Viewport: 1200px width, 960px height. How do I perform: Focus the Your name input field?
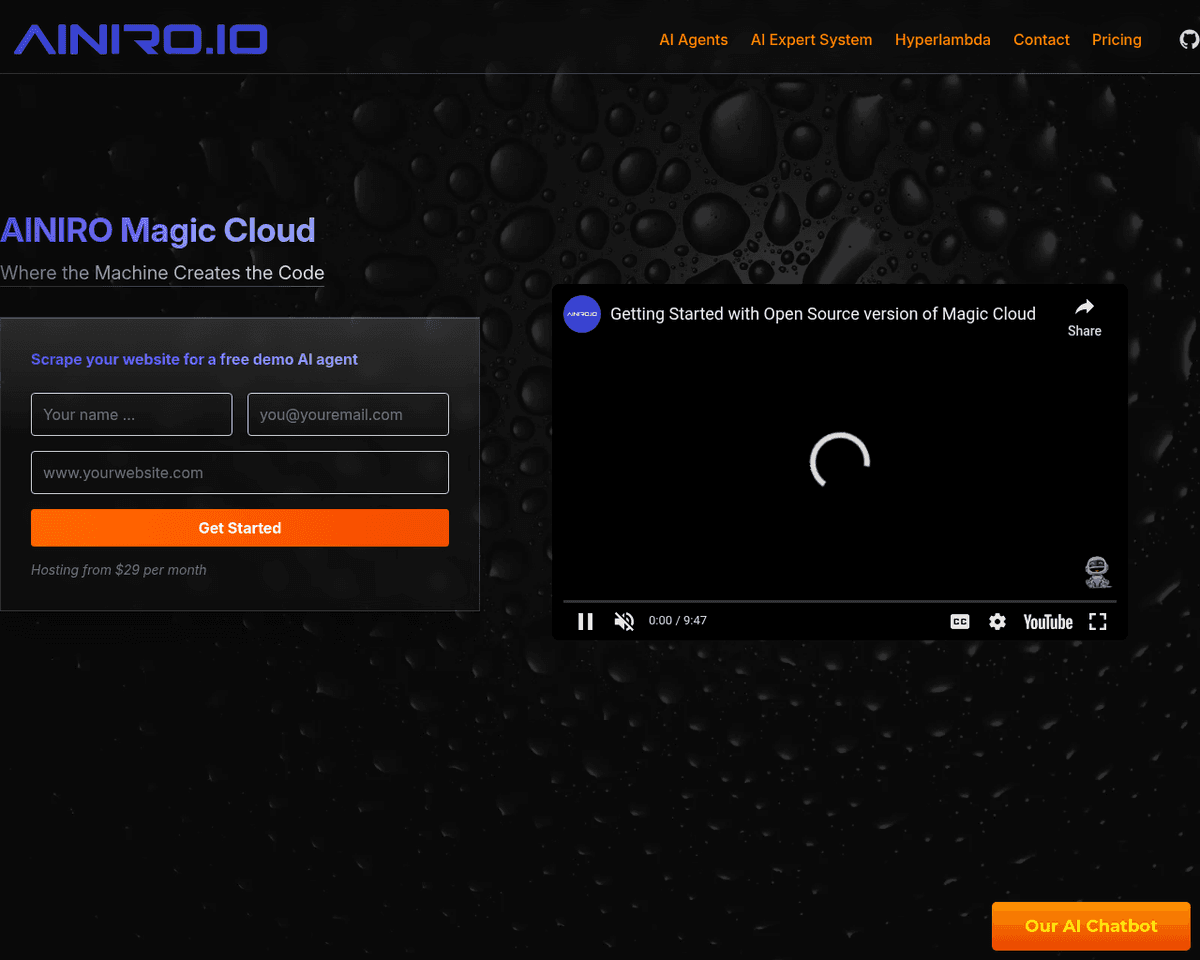click(131, 414)
